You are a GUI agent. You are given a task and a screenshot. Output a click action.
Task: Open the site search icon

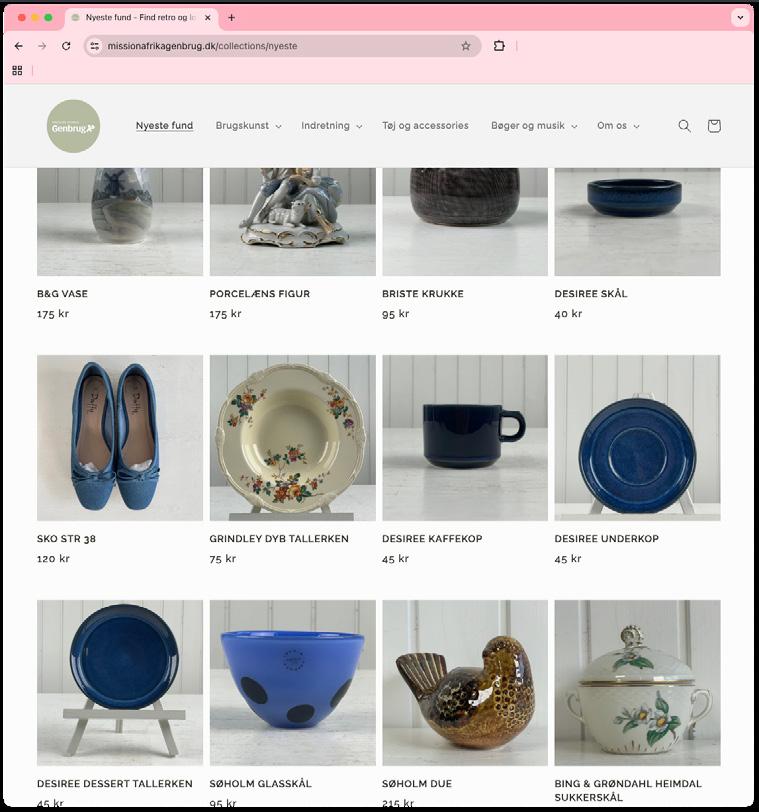(684, 126)
